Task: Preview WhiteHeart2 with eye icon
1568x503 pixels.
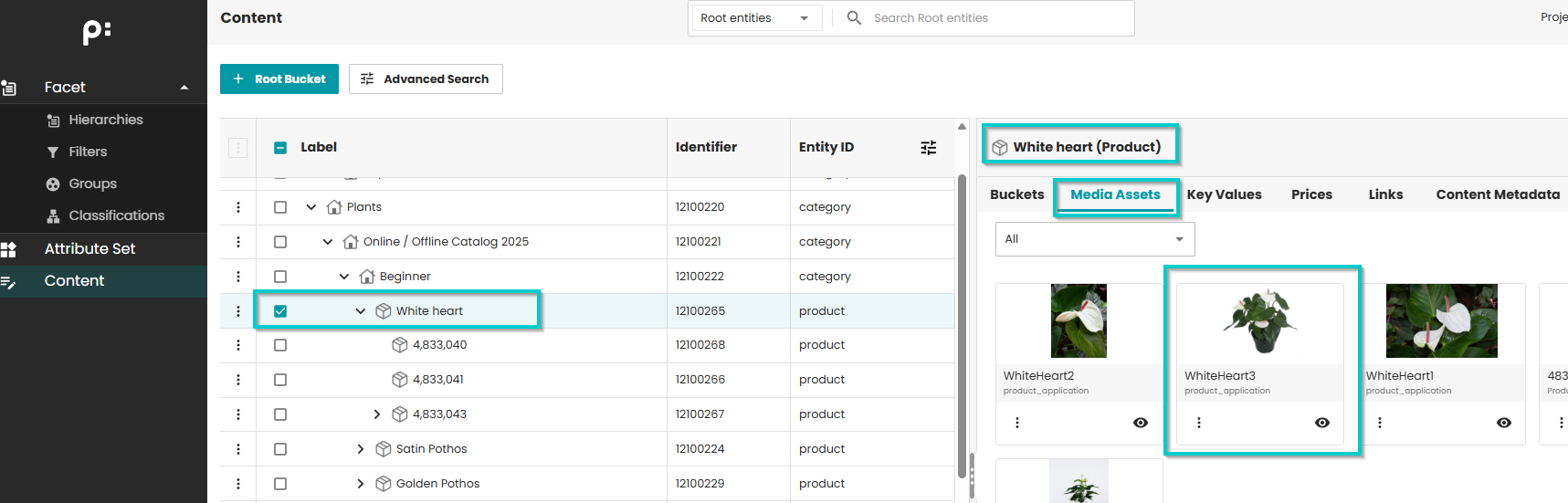Action: 1141,423
